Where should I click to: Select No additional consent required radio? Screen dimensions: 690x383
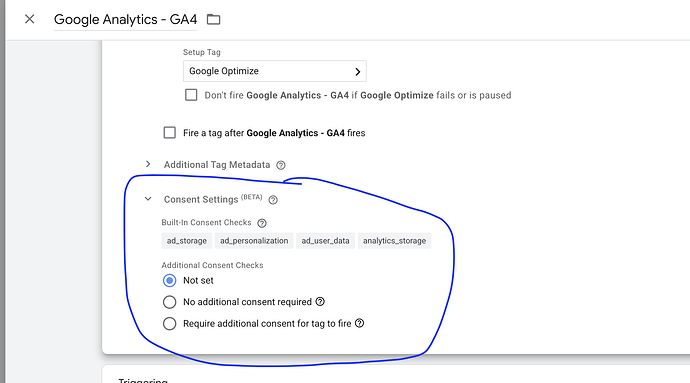coord(169,302)
